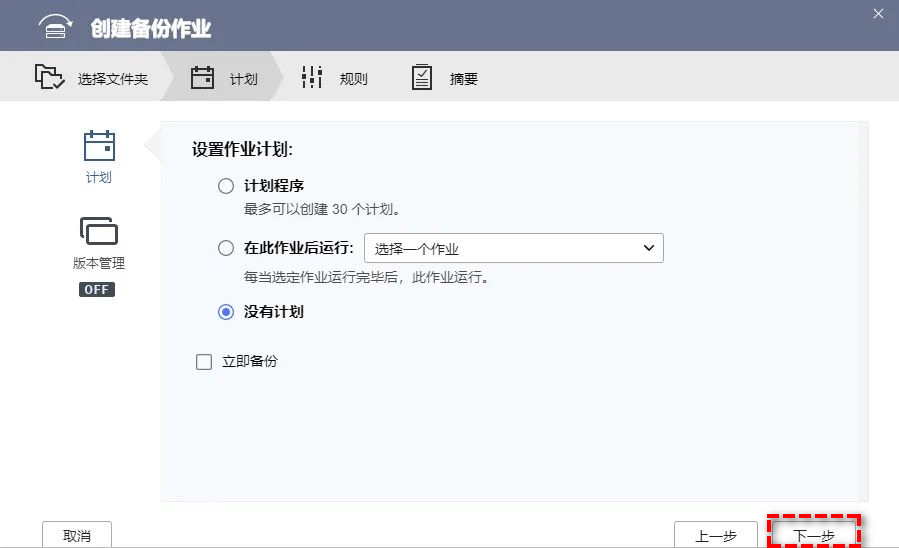The height and width of the screenshot is (548, 899).
Task: Close the 创建备份作业 dialog
Action: click(x=878, y=14)
